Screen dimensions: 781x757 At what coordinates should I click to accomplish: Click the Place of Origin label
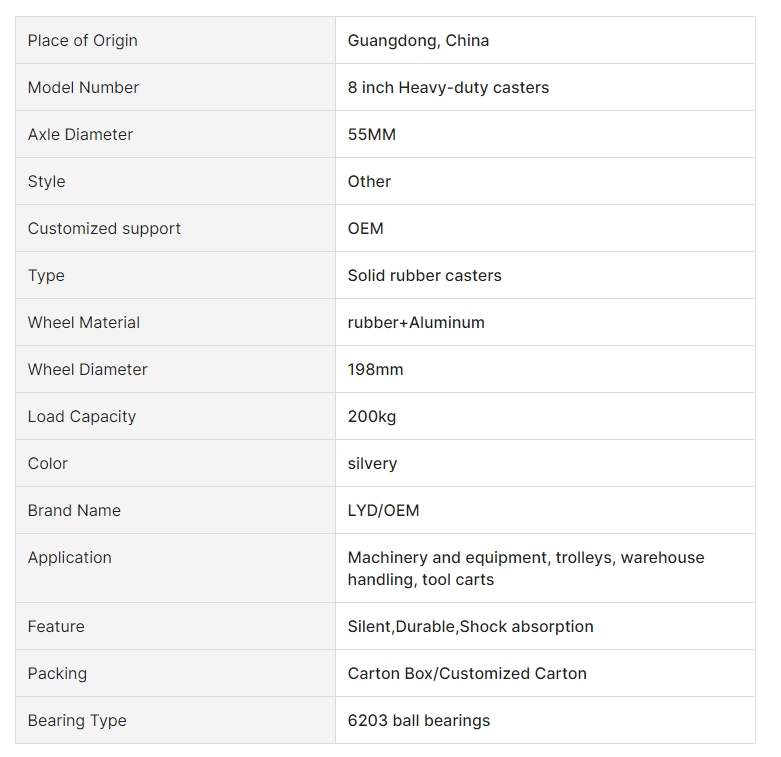pyautogui.click(x=83, y=40)
